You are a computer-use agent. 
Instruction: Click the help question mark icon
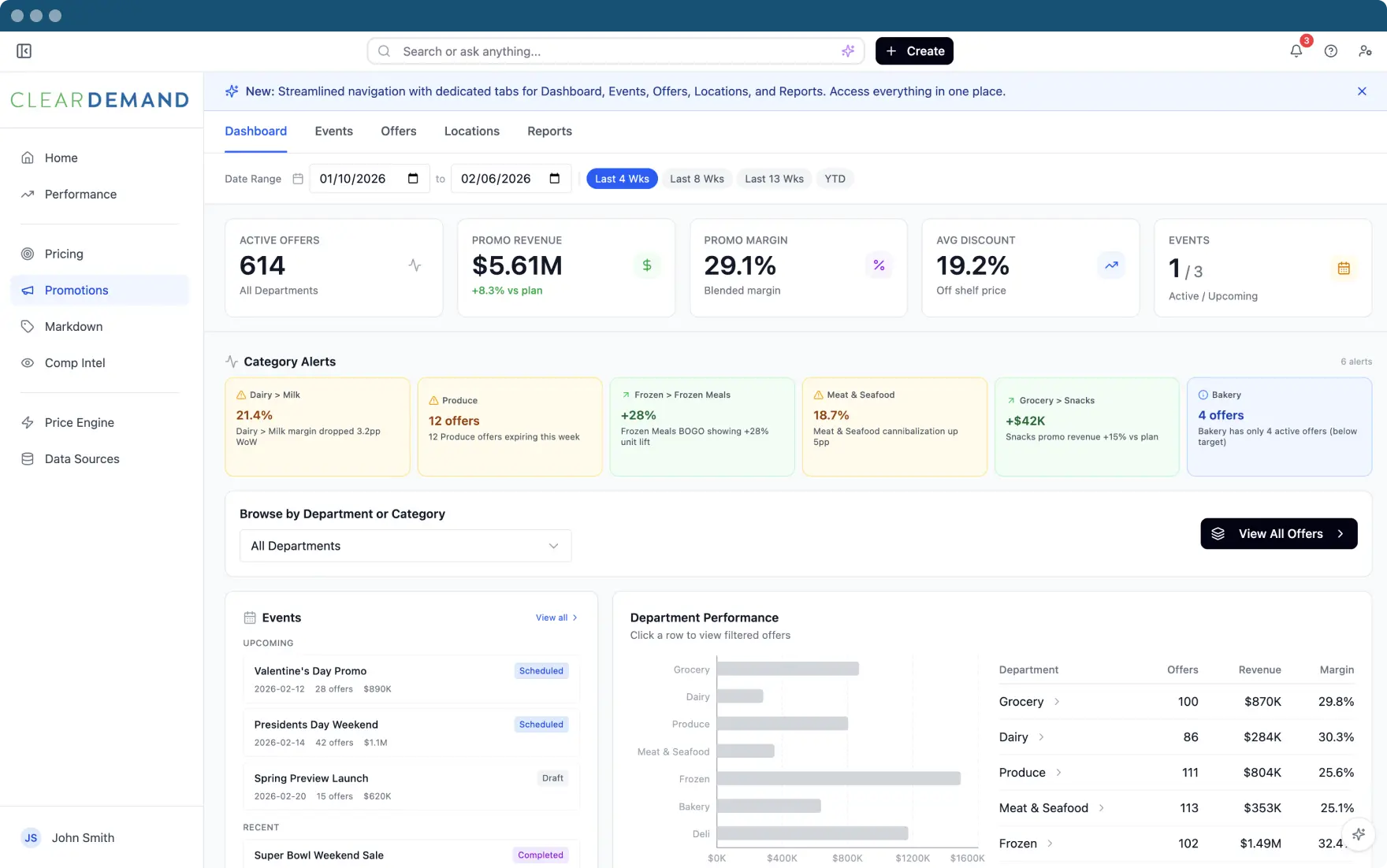pyautogui.click(x=1330, y=51)
